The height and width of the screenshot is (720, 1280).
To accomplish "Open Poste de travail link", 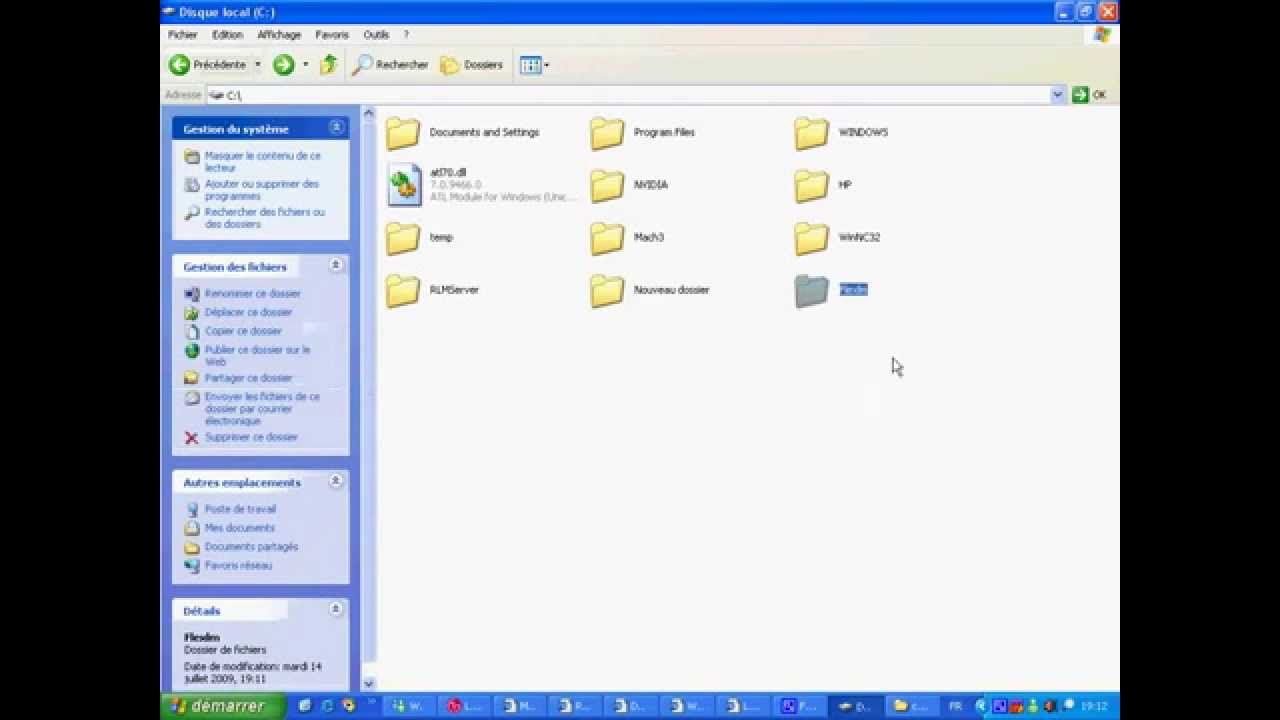I will click(240, 509).
